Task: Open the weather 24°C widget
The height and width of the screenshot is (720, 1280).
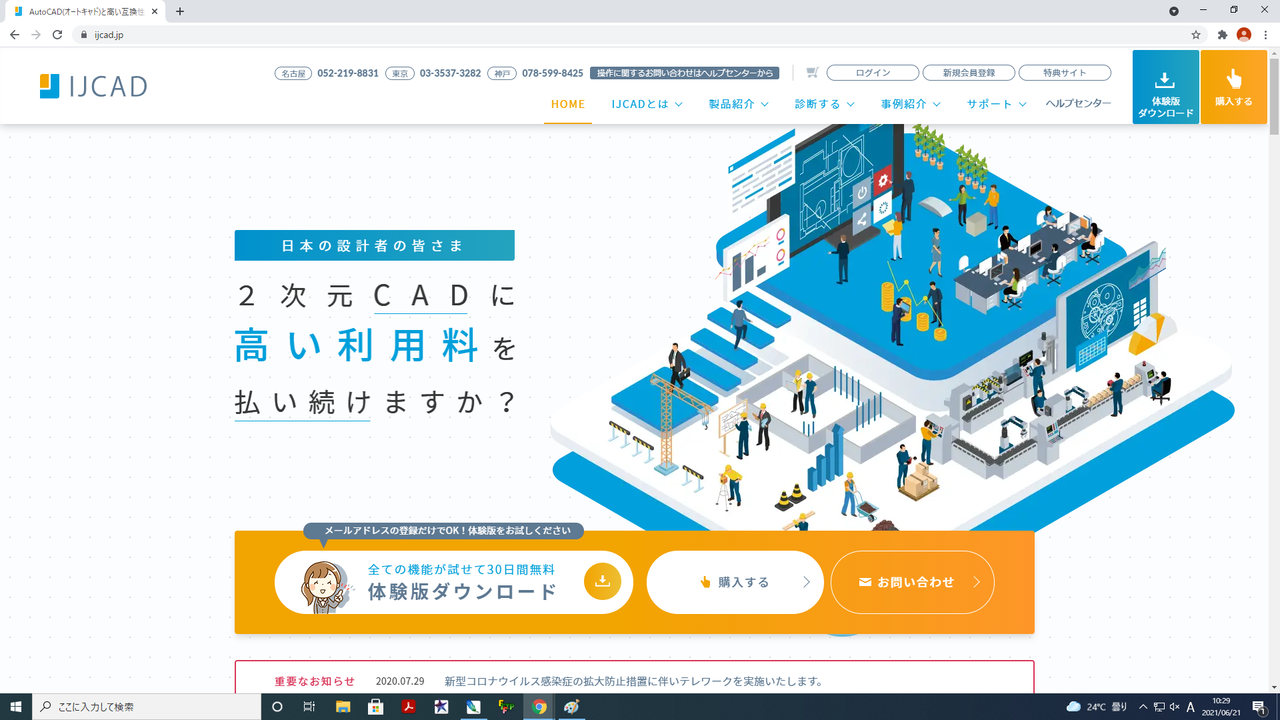Action: pos(1096,706)
